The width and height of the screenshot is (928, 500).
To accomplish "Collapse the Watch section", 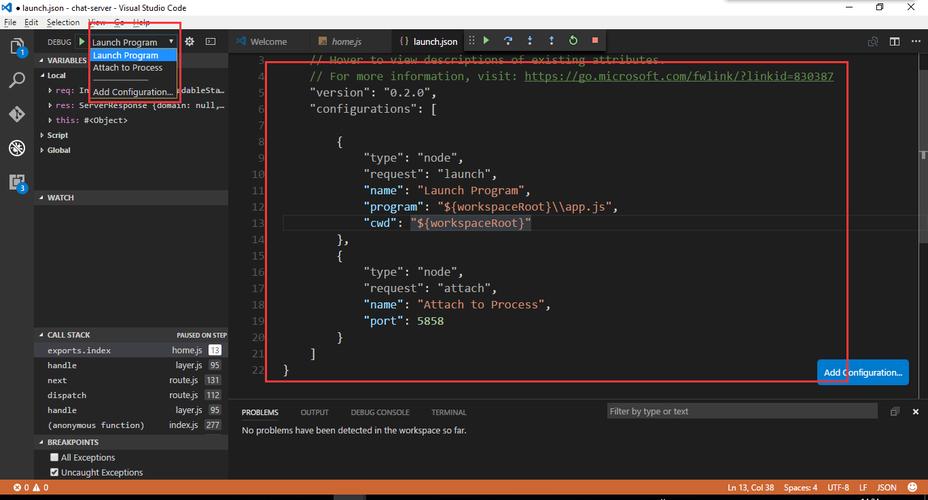I will pyautogui.click(x=41, y=198).
